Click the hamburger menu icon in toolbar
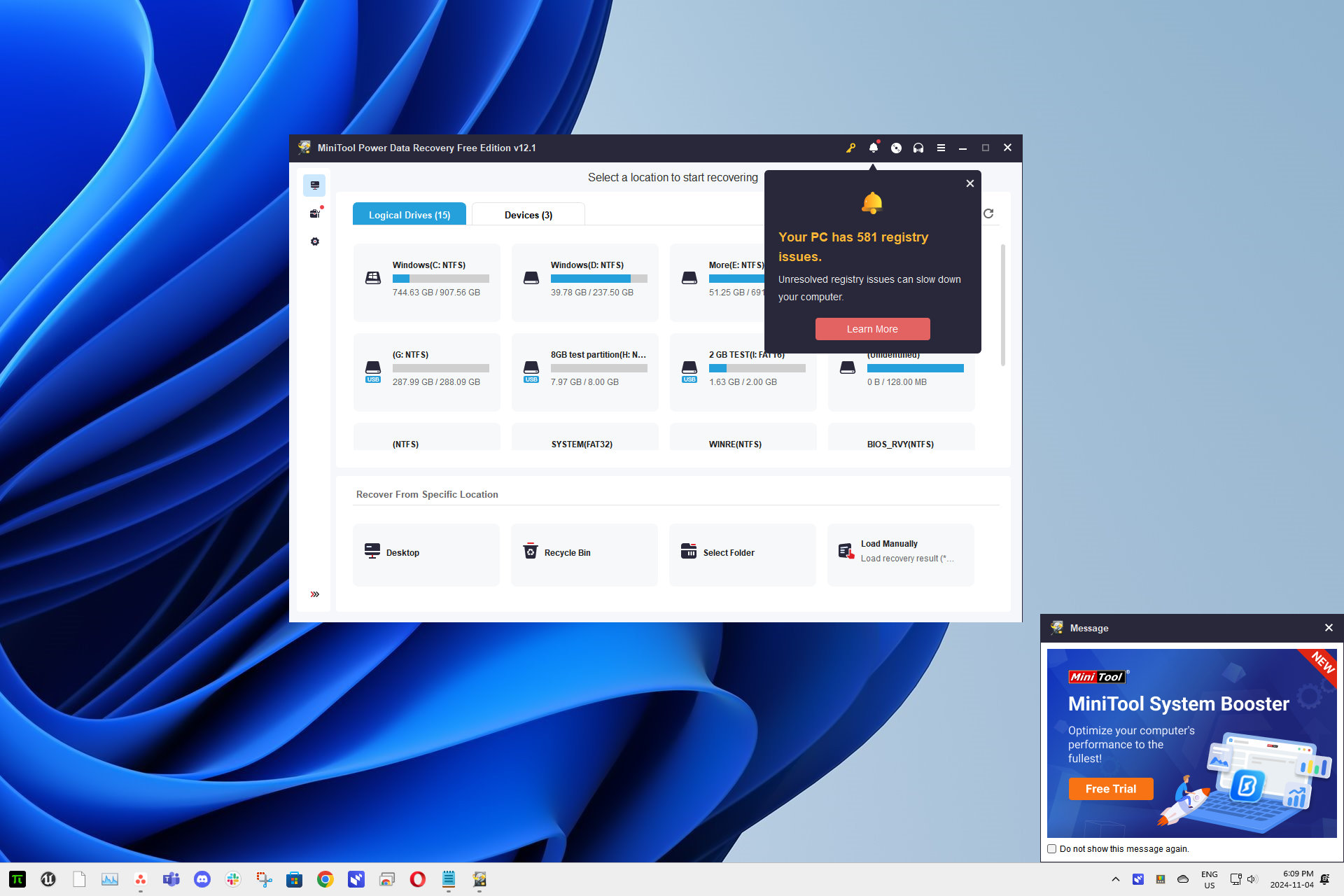Screen dimensions: 1344x896 940,148
